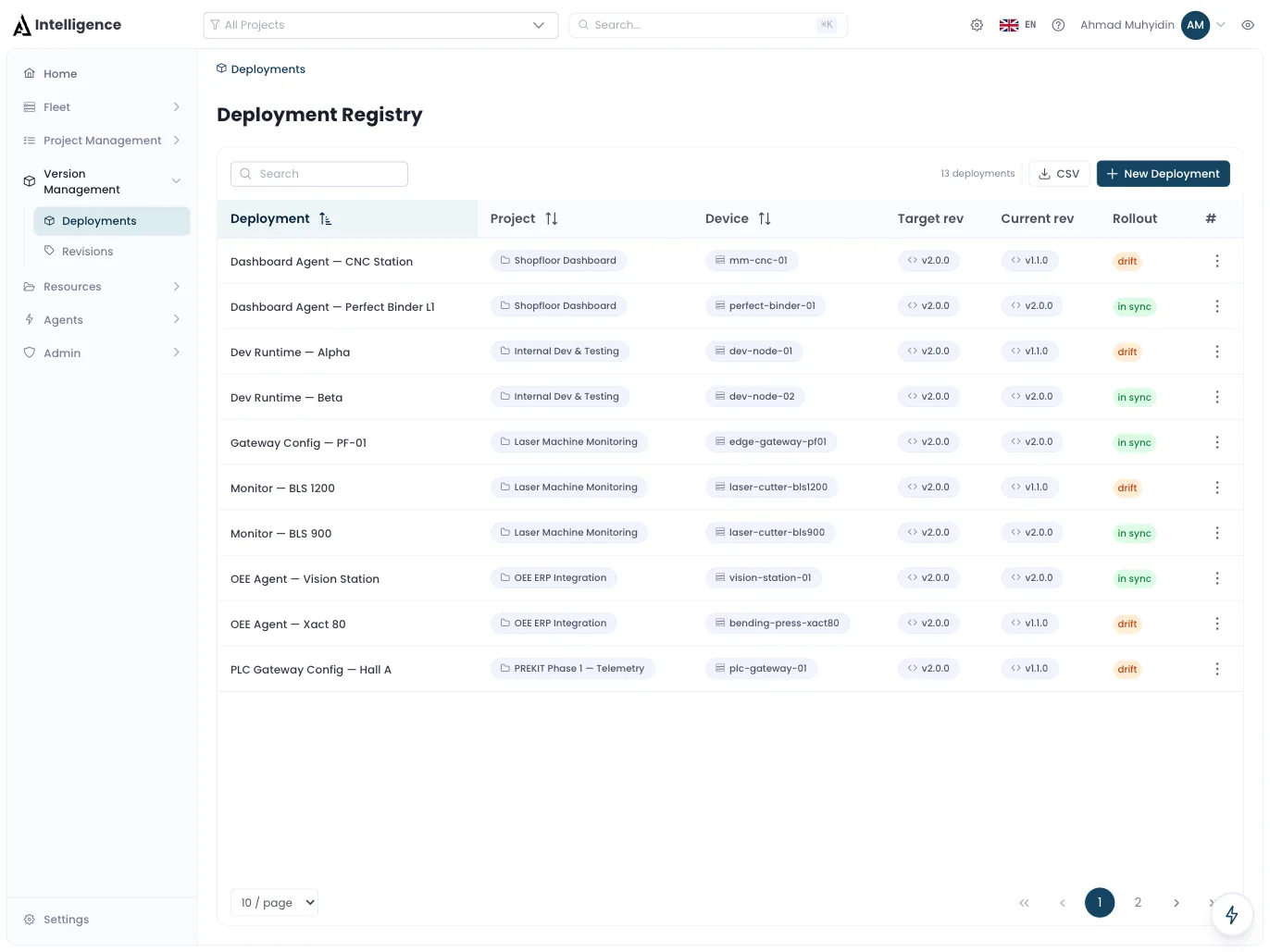Open Revisions in sidebar

point(112,252)
